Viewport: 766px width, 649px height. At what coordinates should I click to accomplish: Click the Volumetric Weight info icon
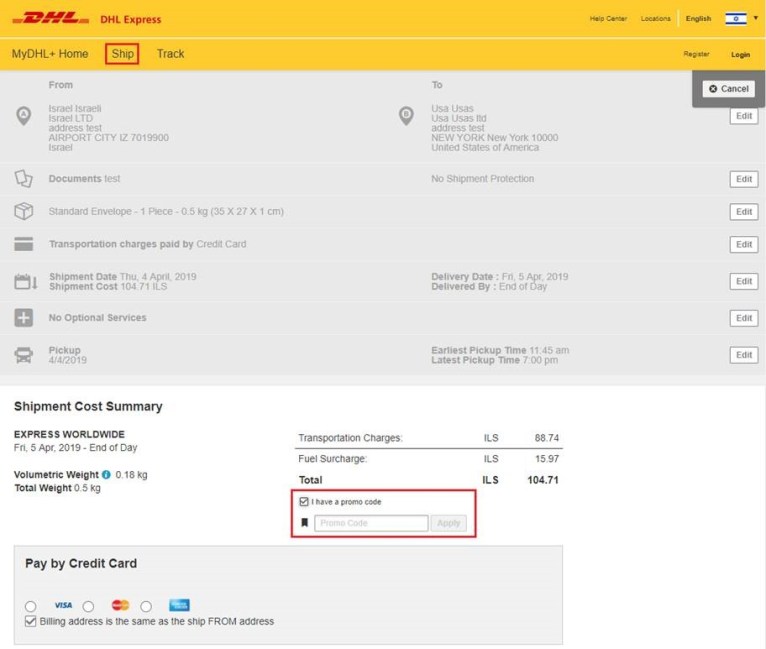tap(106, 475)
